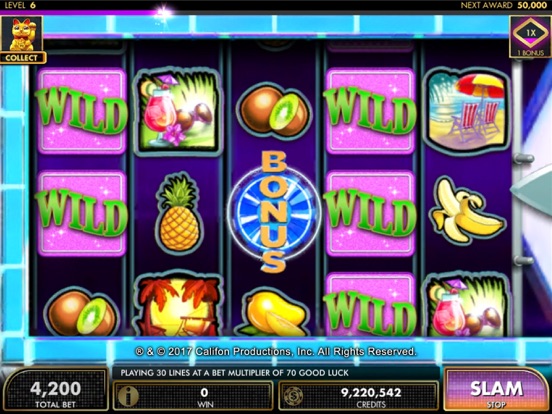
Task: Click the Next Award 50,000 label
Action: point(503,5)
